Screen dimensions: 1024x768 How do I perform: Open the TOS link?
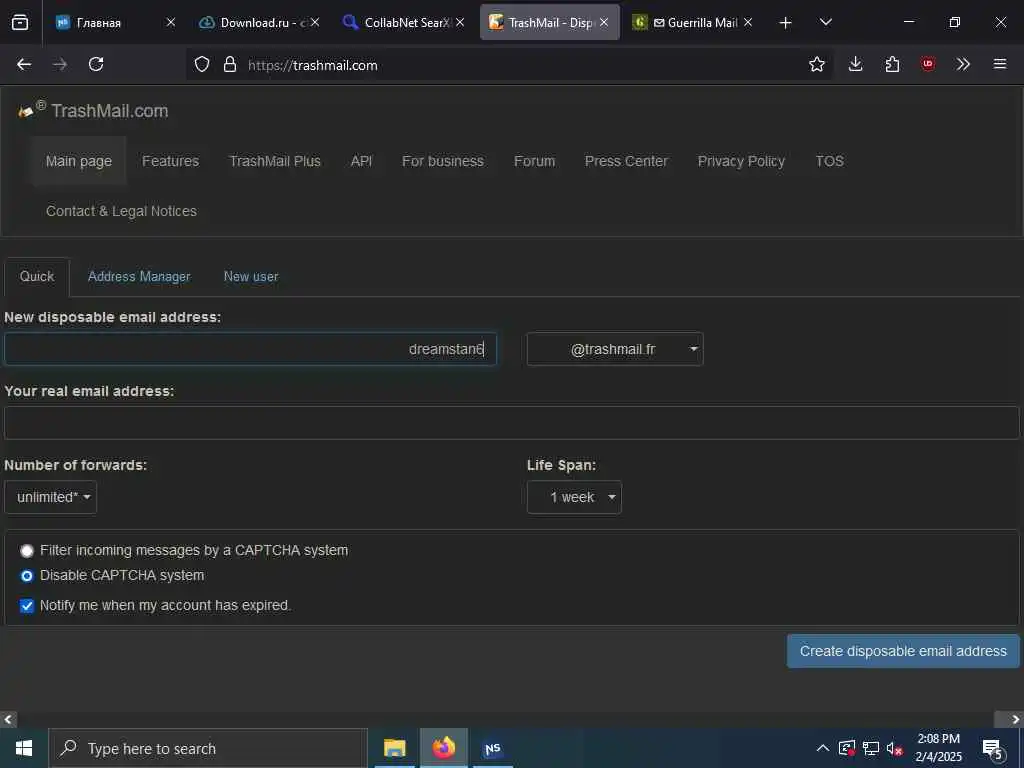click(x=829, y=161)
